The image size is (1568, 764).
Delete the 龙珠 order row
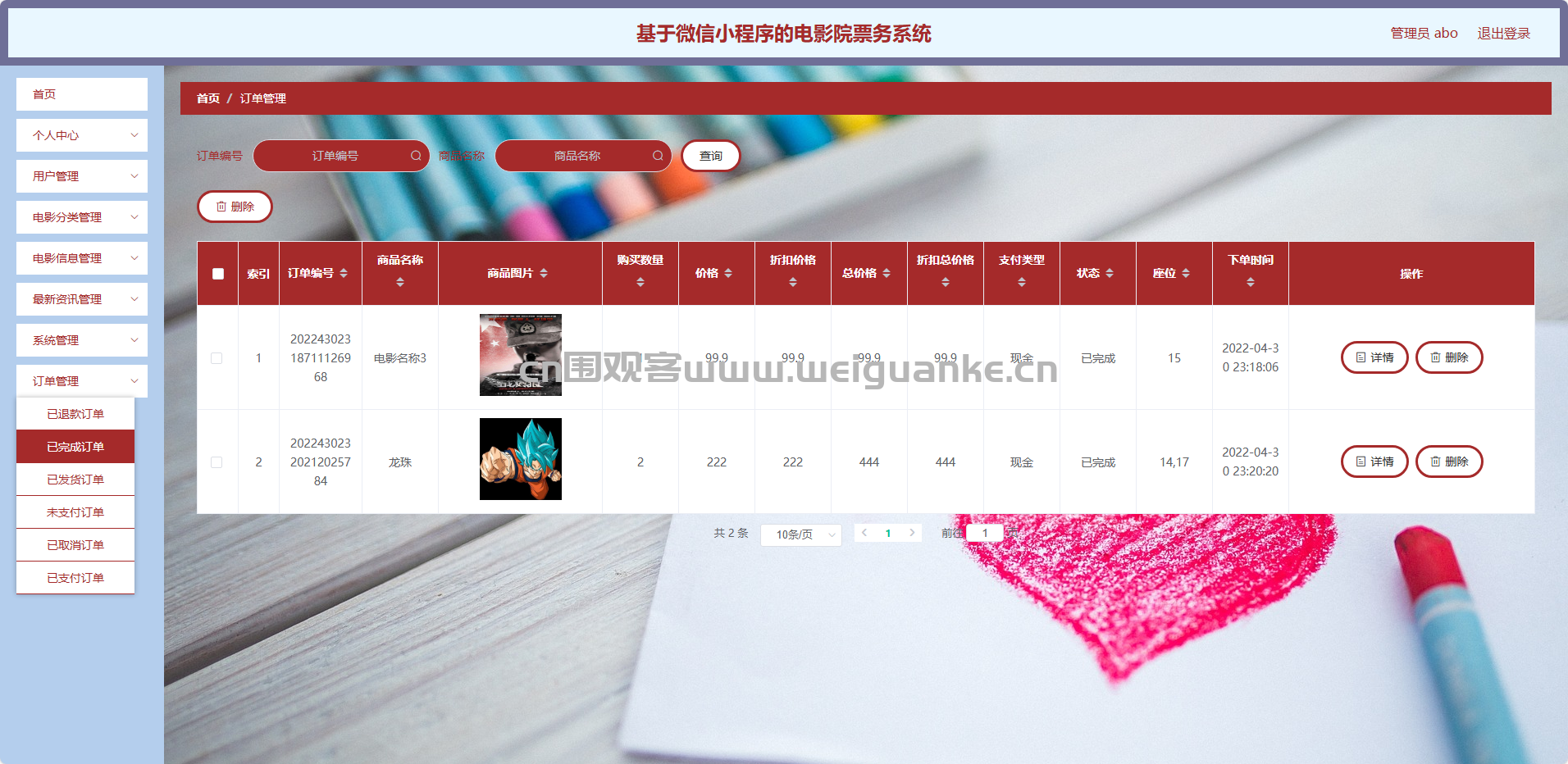click(1449, 462)
